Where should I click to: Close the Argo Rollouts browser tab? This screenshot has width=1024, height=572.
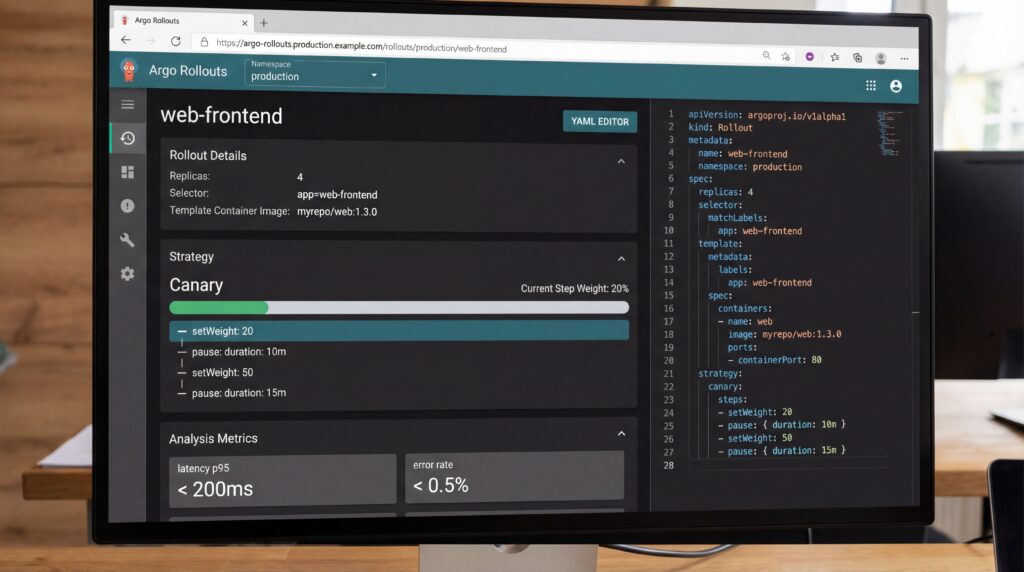pyautogui.click(x=245, y=23)
